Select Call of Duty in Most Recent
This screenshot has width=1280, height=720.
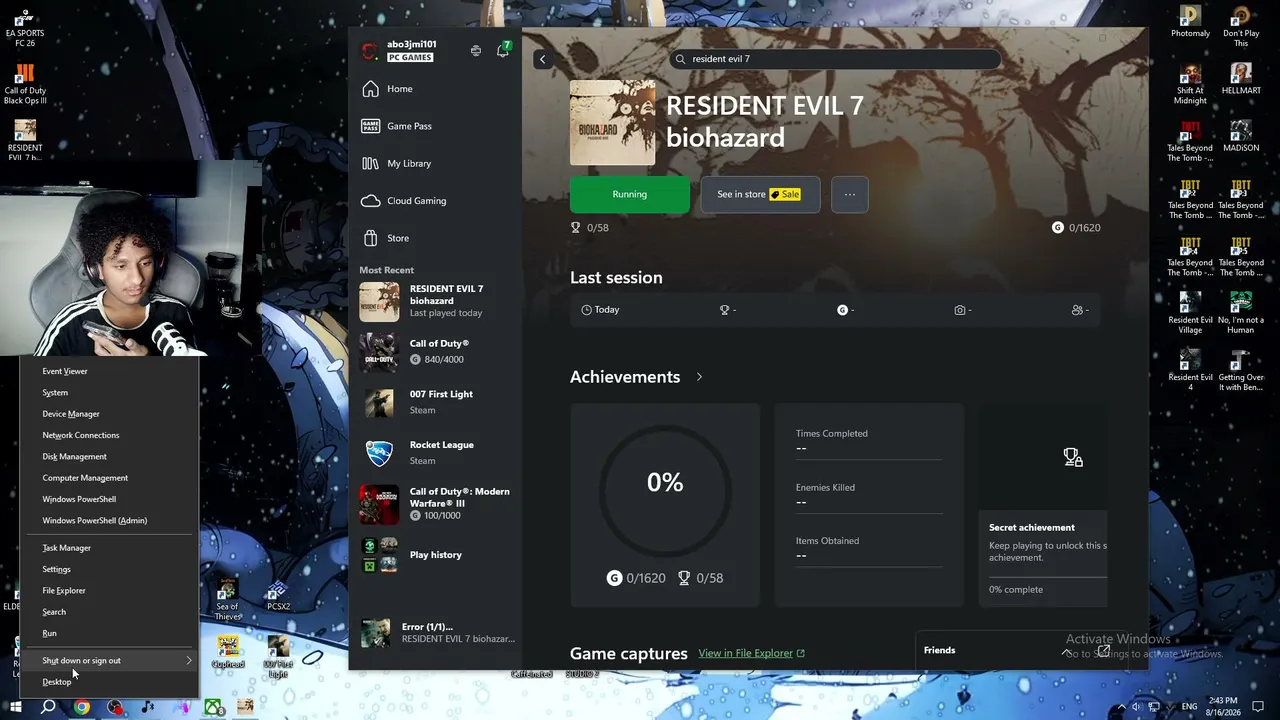(435, 352)
